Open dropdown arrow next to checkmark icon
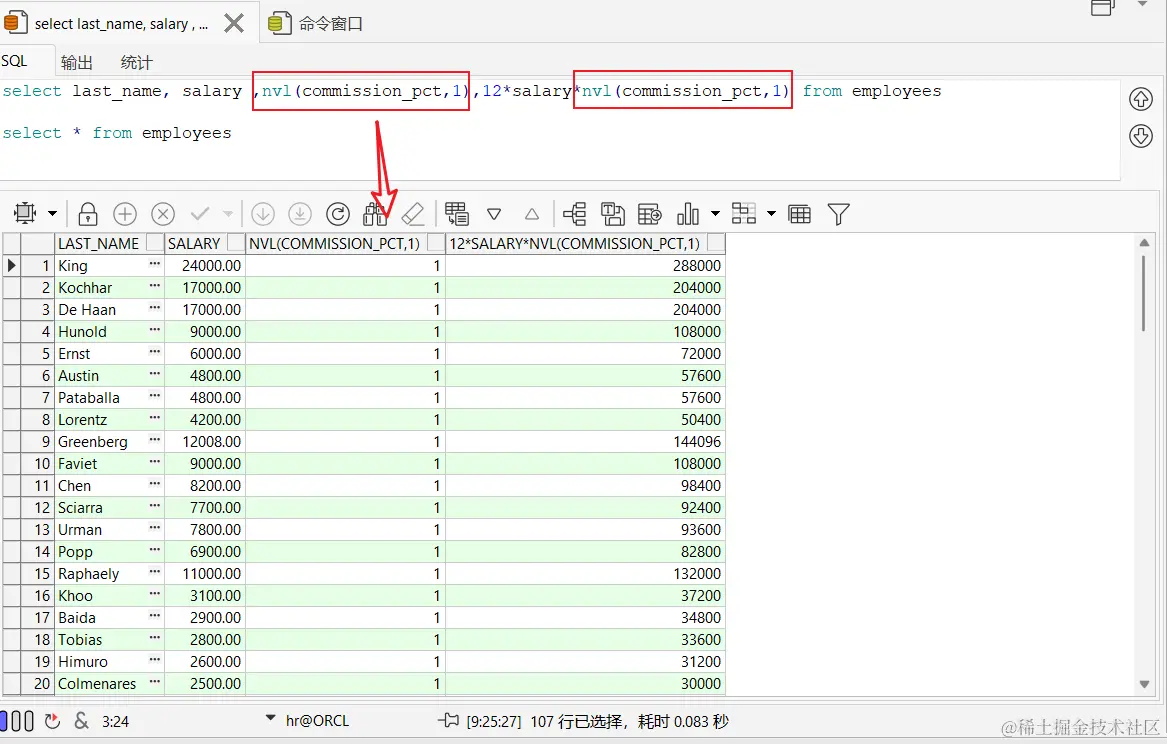 tap(228, 214)
